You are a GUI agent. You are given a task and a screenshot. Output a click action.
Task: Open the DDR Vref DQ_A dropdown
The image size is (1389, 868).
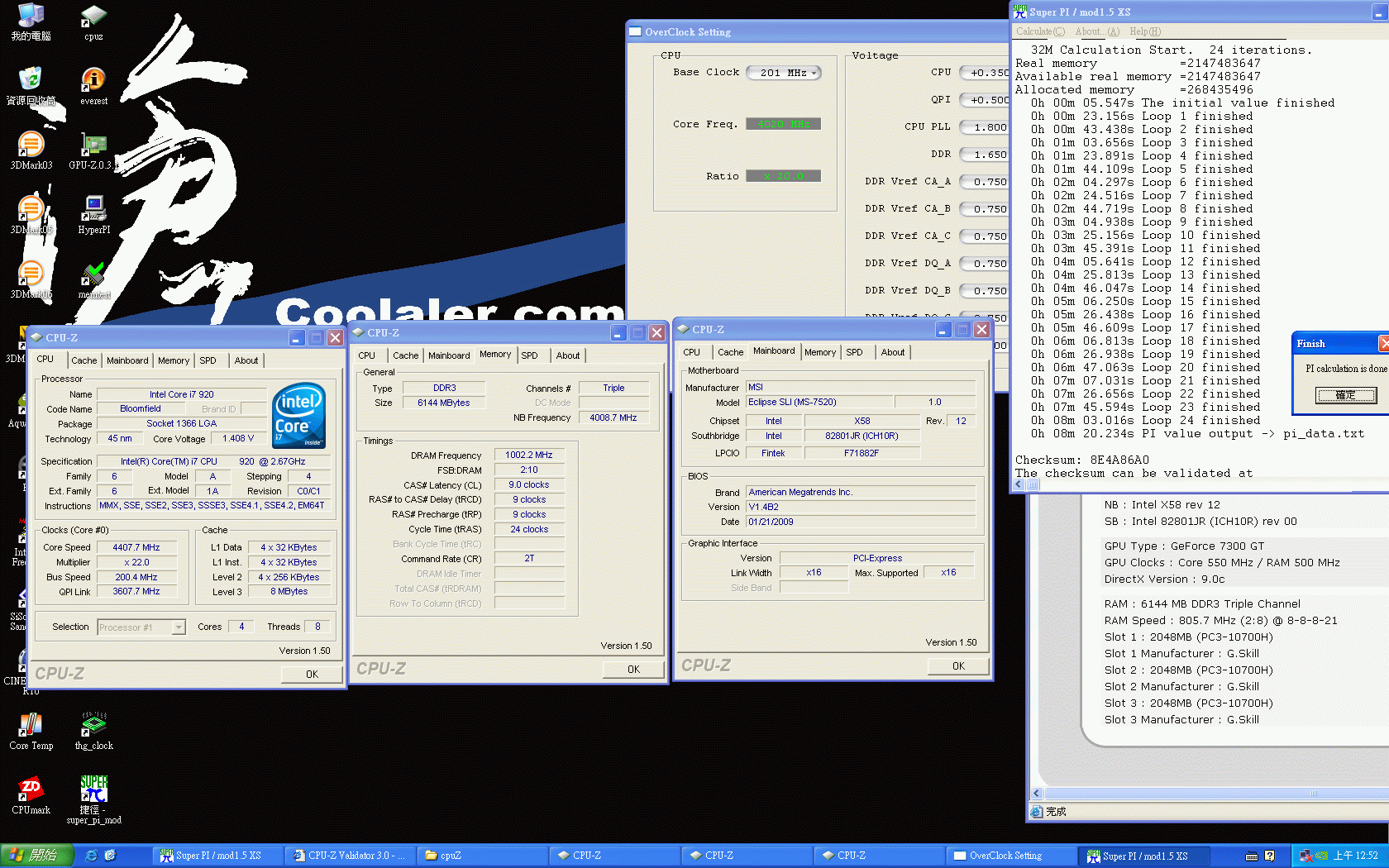click(x=984, y=264)
